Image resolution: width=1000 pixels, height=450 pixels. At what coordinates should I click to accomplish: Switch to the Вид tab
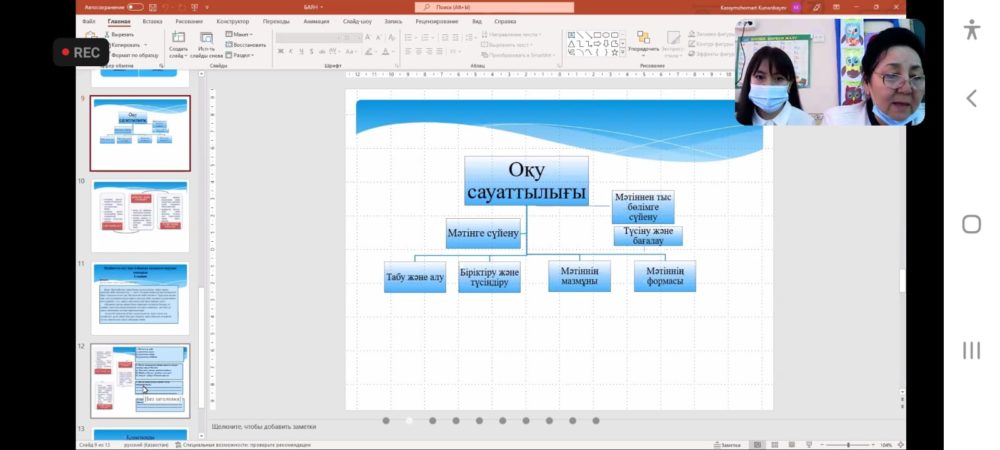click(476, 21)
